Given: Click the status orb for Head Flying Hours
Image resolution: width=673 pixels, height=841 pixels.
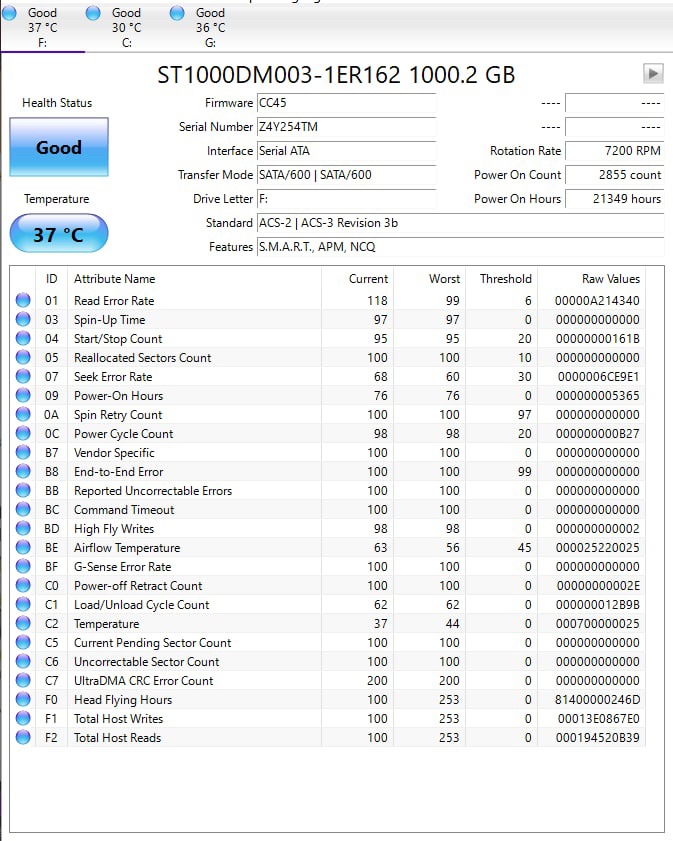Looking at the screenshot, I should click(23, 699).
